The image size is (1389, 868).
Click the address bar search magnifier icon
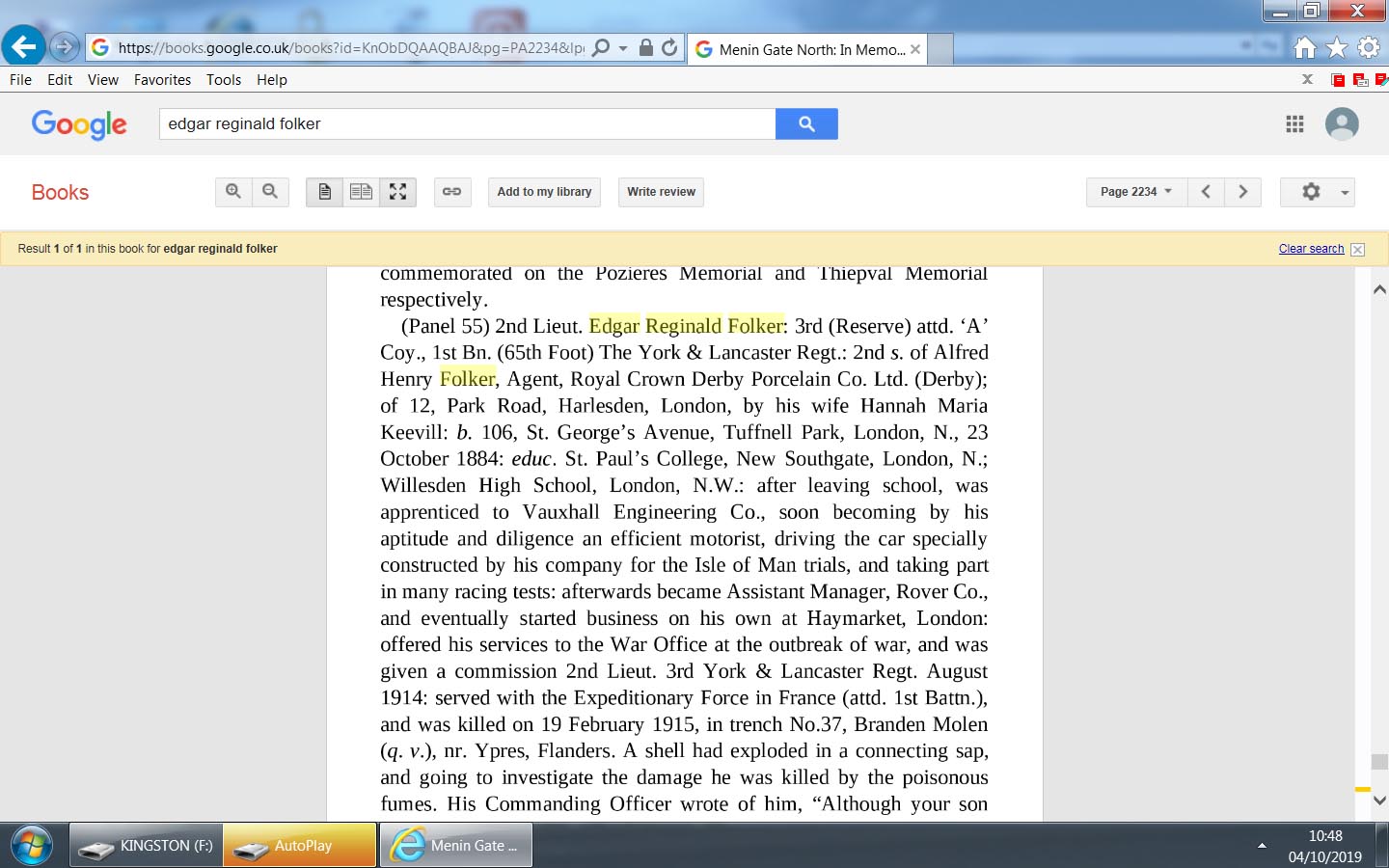(x=601, y=47)
